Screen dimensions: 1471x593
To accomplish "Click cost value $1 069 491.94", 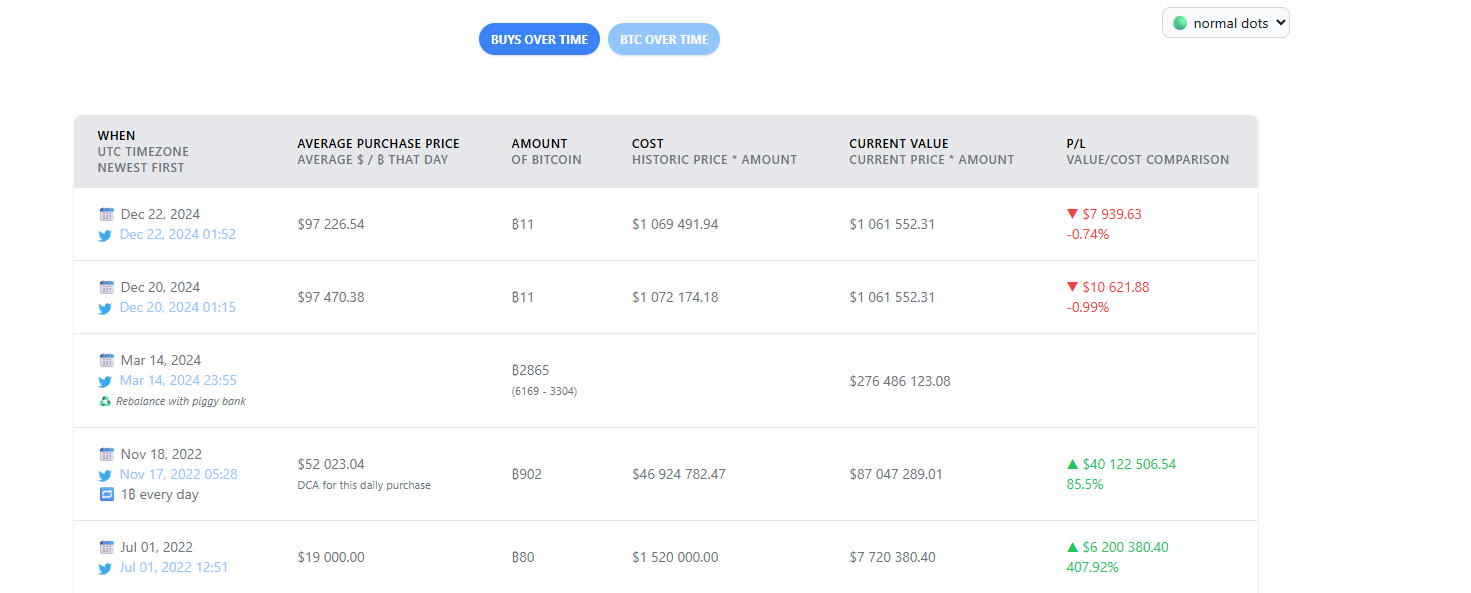I will pos(675,224).
